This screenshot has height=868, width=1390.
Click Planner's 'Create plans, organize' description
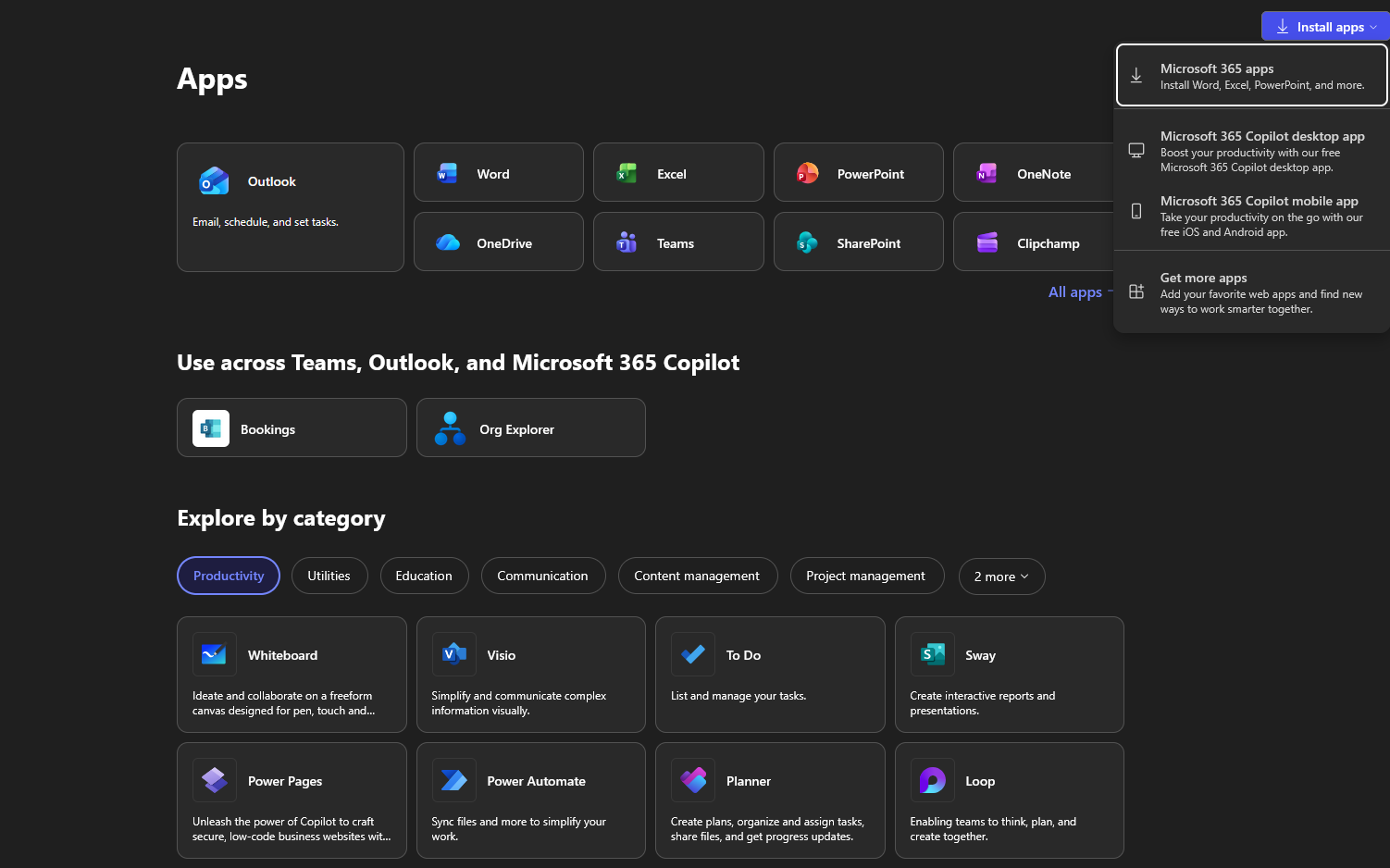767,829
